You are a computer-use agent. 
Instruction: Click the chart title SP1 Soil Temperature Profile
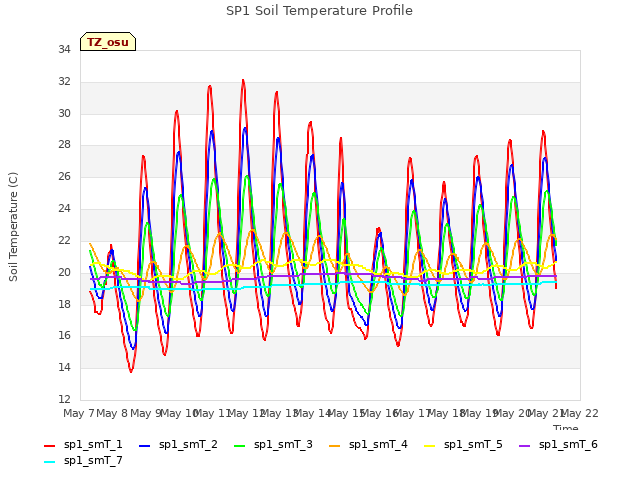(319, 11)
